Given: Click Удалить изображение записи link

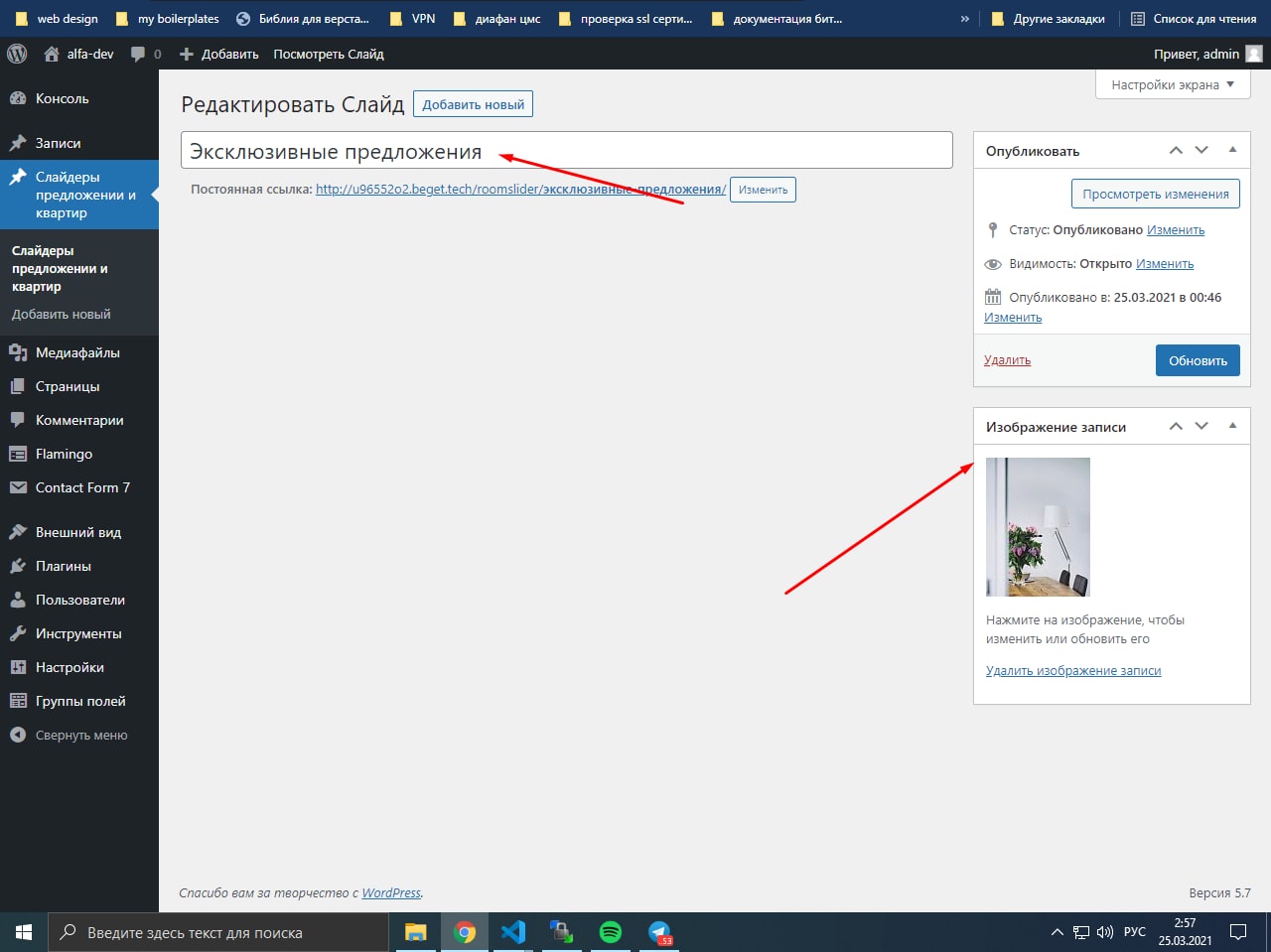Looking at the screenshot, I should [1073, 671].
